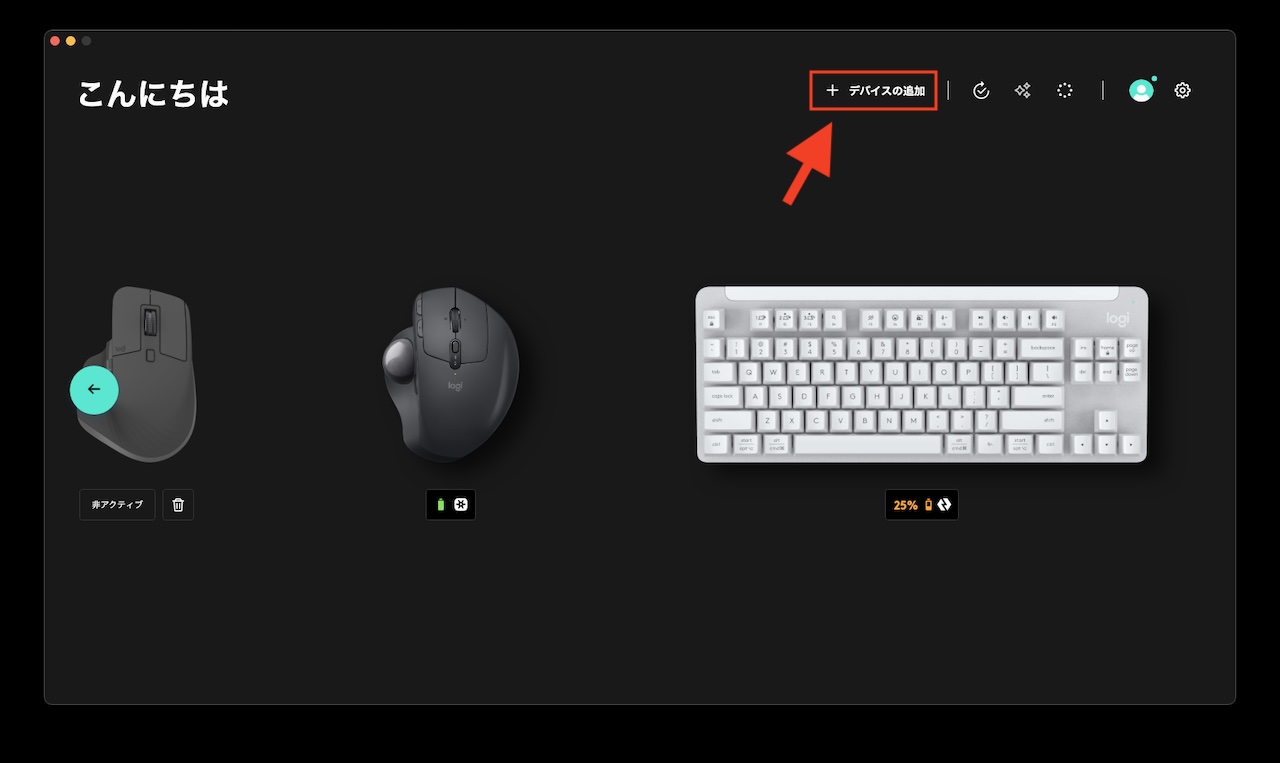The image size is (1280, 763).
Task: Open settings with the gear icon
Action: tap(1183, 91)
